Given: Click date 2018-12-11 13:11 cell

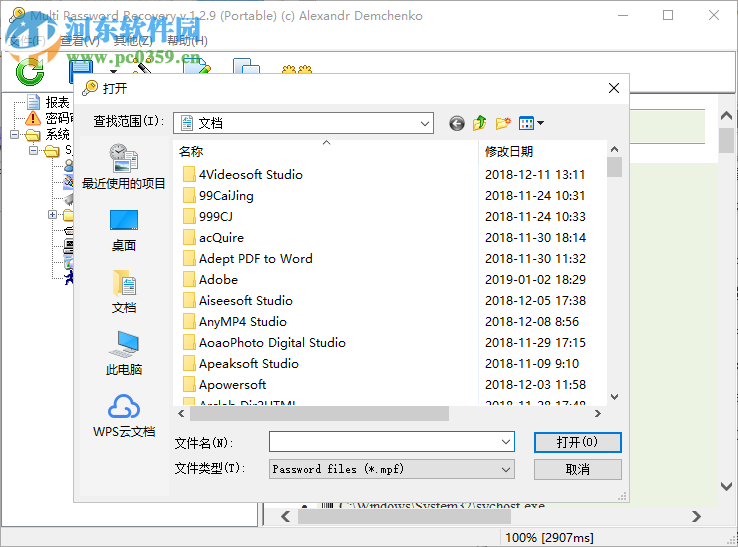Looking at the screenshot, I should point(535,175).
